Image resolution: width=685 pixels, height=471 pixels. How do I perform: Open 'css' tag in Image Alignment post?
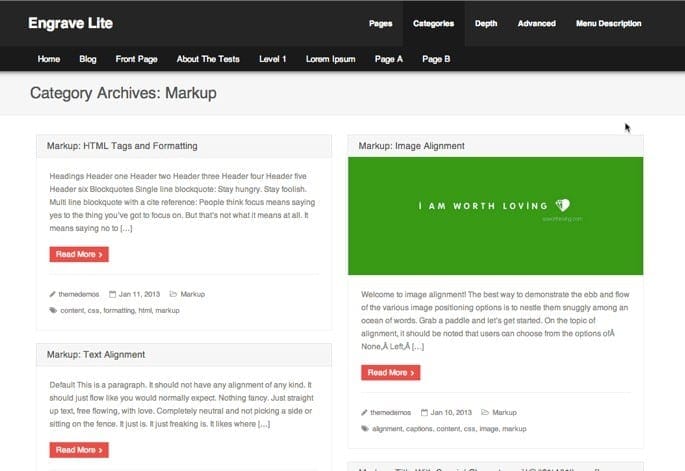tap(470, 429)
